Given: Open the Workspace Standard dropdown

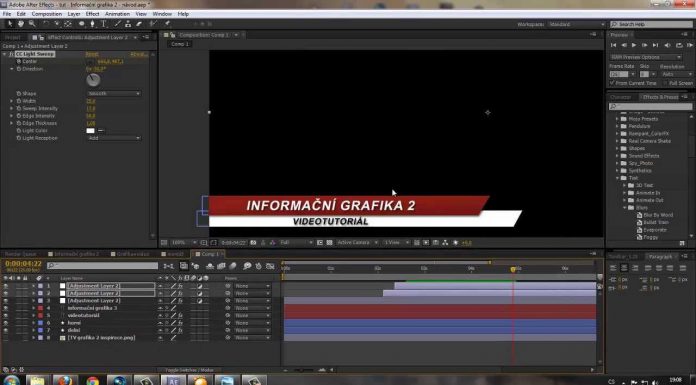Looking at the screenshot, I should click(x=577, y=24).
